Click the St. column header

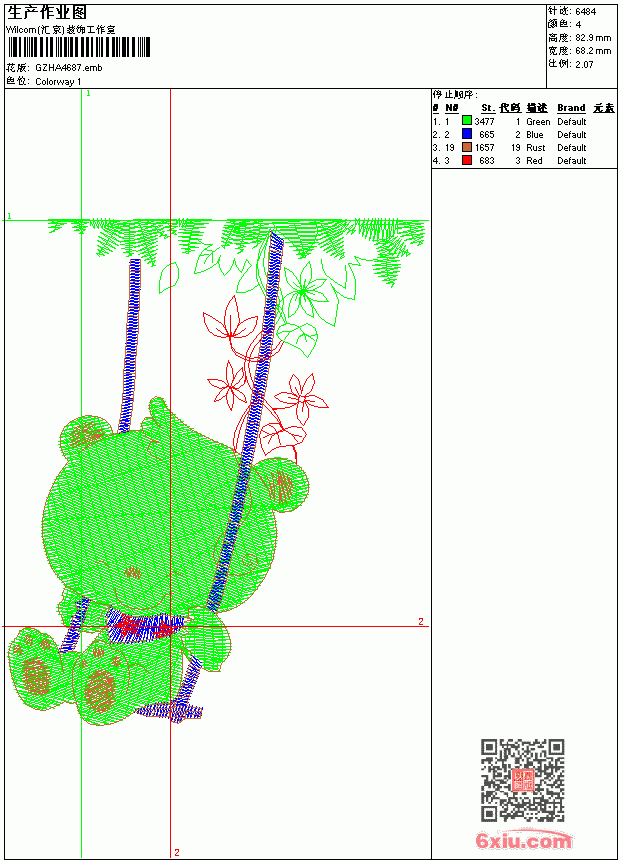point(488,108)
